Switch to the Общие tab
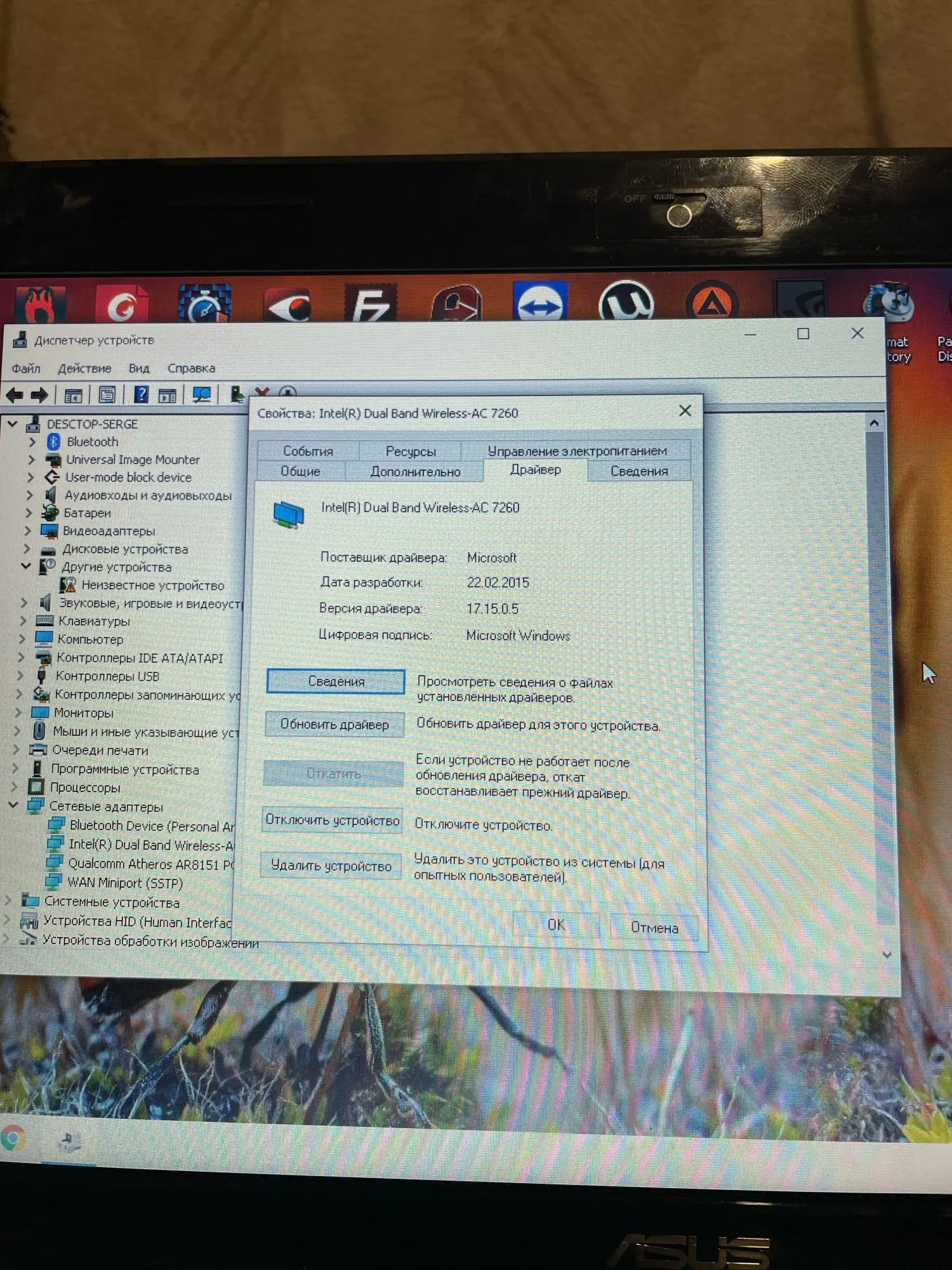 pos(300,471)
